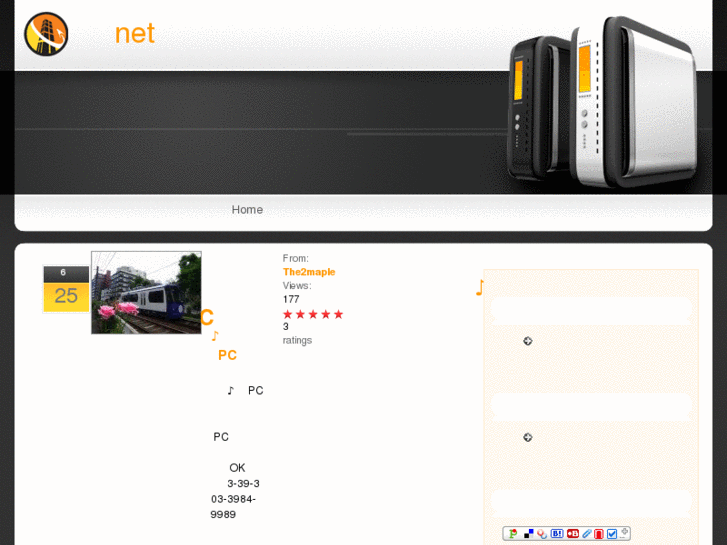
Task: Open the Home menu item
Action: [247, 210]
